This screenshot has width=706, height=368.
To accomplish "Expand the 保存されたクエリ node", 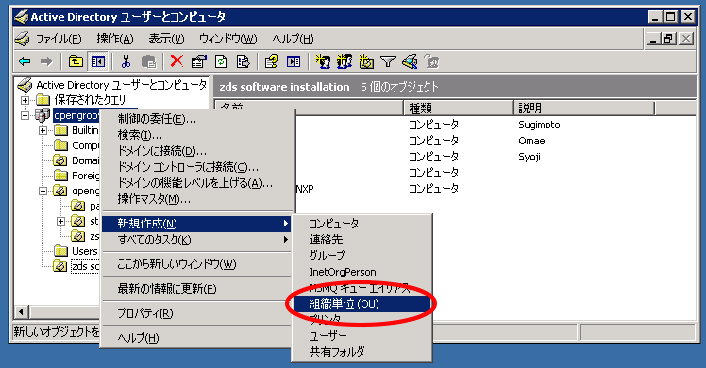I will tap(25, 100).
